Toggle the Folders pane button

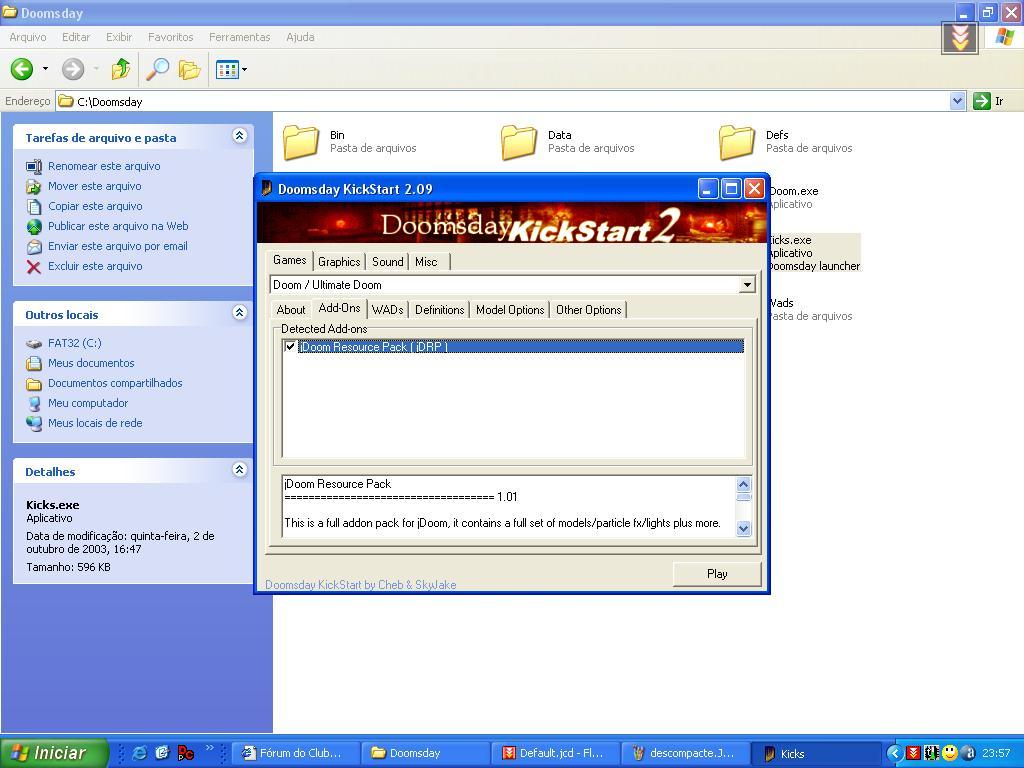(189, 69)
